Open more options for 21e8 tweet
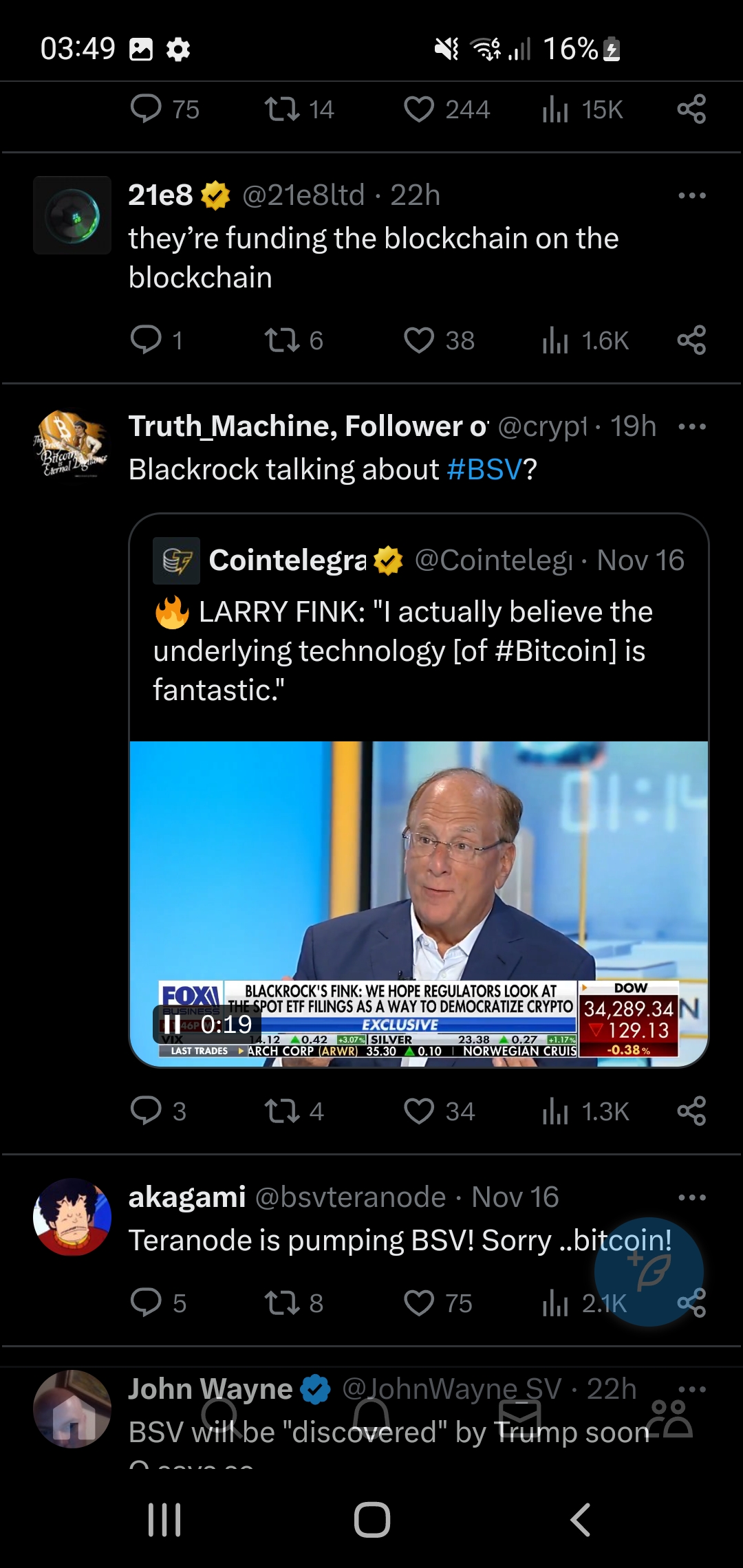743x1568 pixels. (x=691, y=195)
